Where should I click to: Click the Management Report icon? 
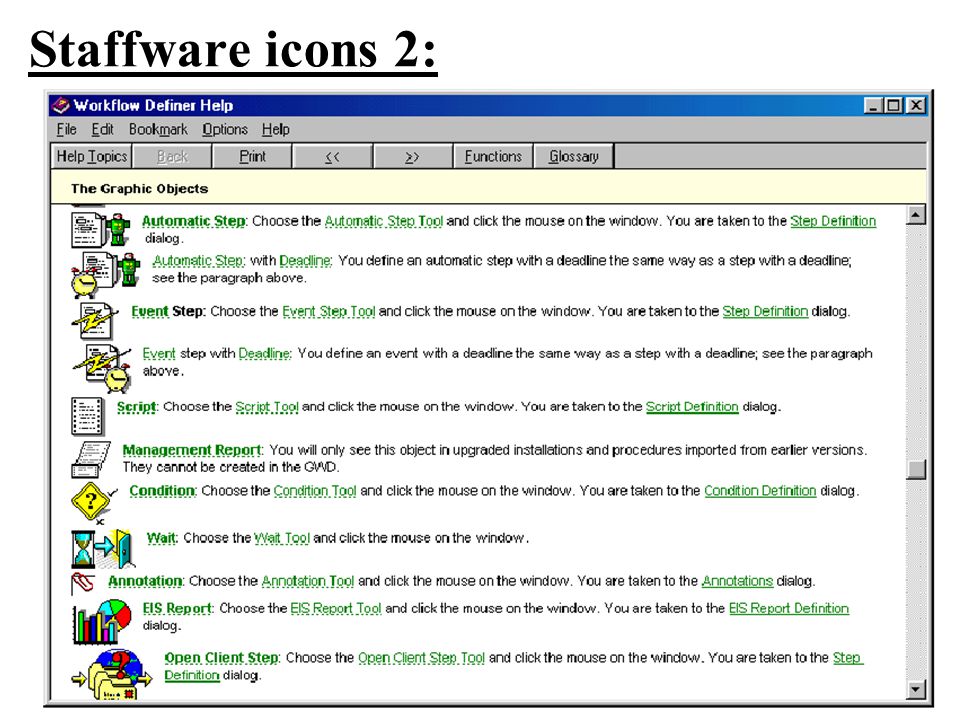[x=90, y=459]
